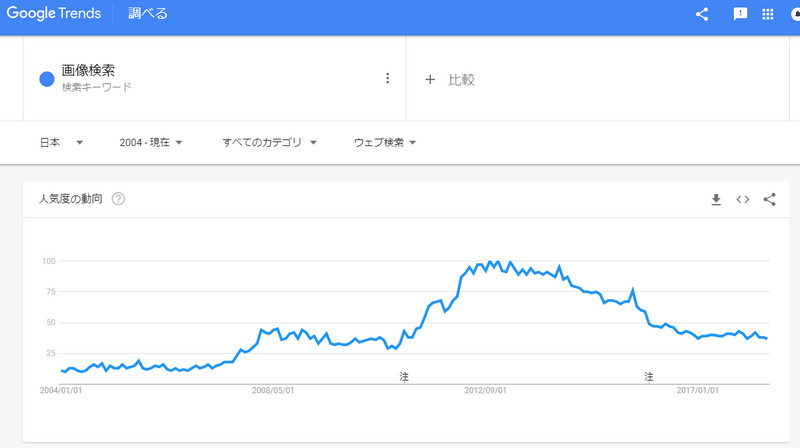Viewport: 800px width, 448px height.
Task: Click the embed code icon
Action: 743,199
